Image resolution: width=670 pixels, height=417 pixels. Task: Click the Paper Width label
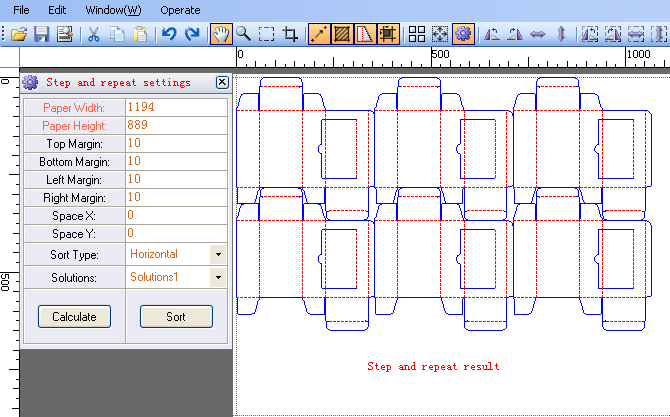(74, 108)
